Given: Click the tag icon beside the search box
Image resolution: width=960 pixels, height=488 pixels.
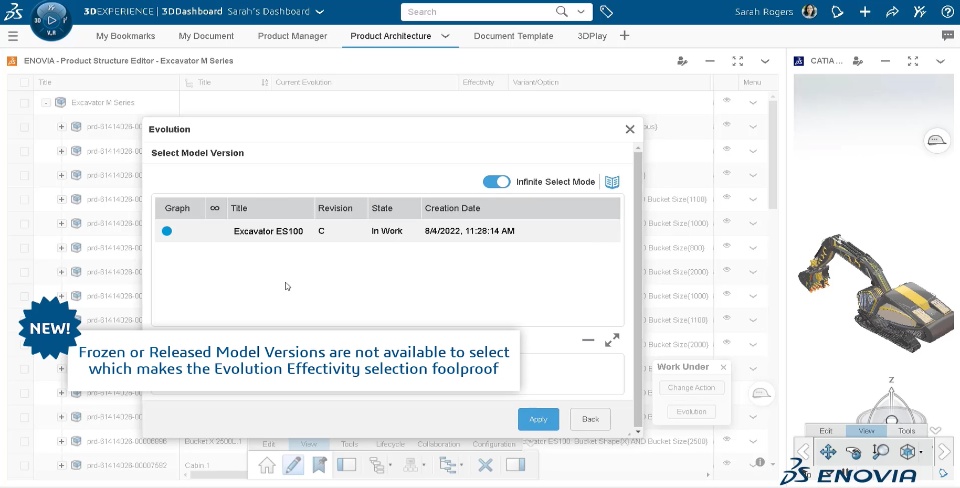Looking at the screenshot, I should 606,12.
